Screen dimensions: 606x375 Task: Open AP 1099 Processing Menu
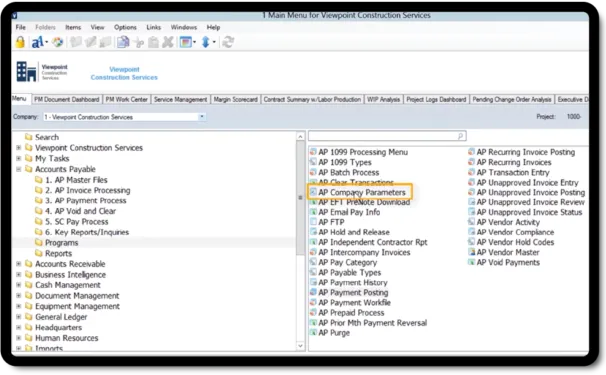pyautogui.click(x=359, y=152)
